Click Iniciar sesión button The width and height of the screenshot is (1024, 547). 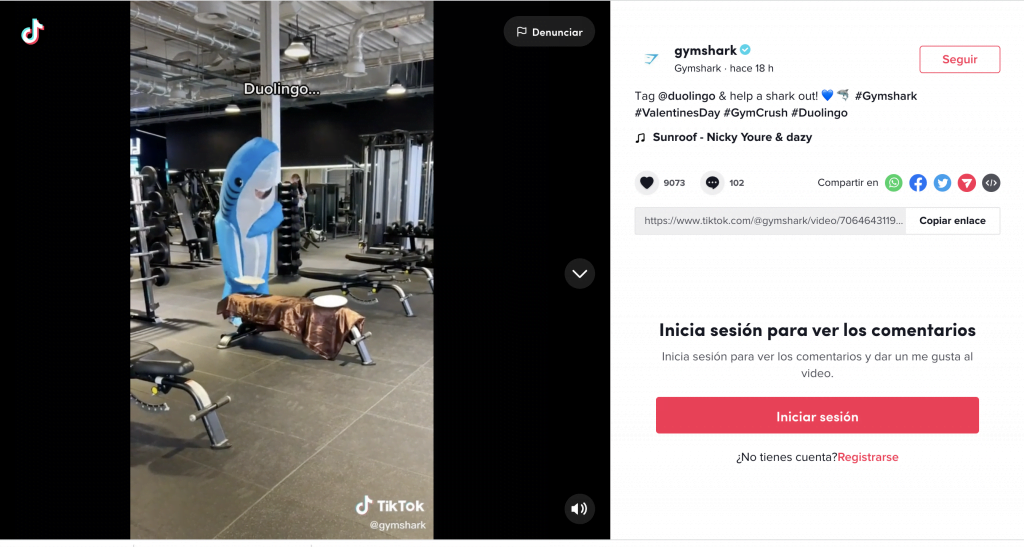click(817, 416)
